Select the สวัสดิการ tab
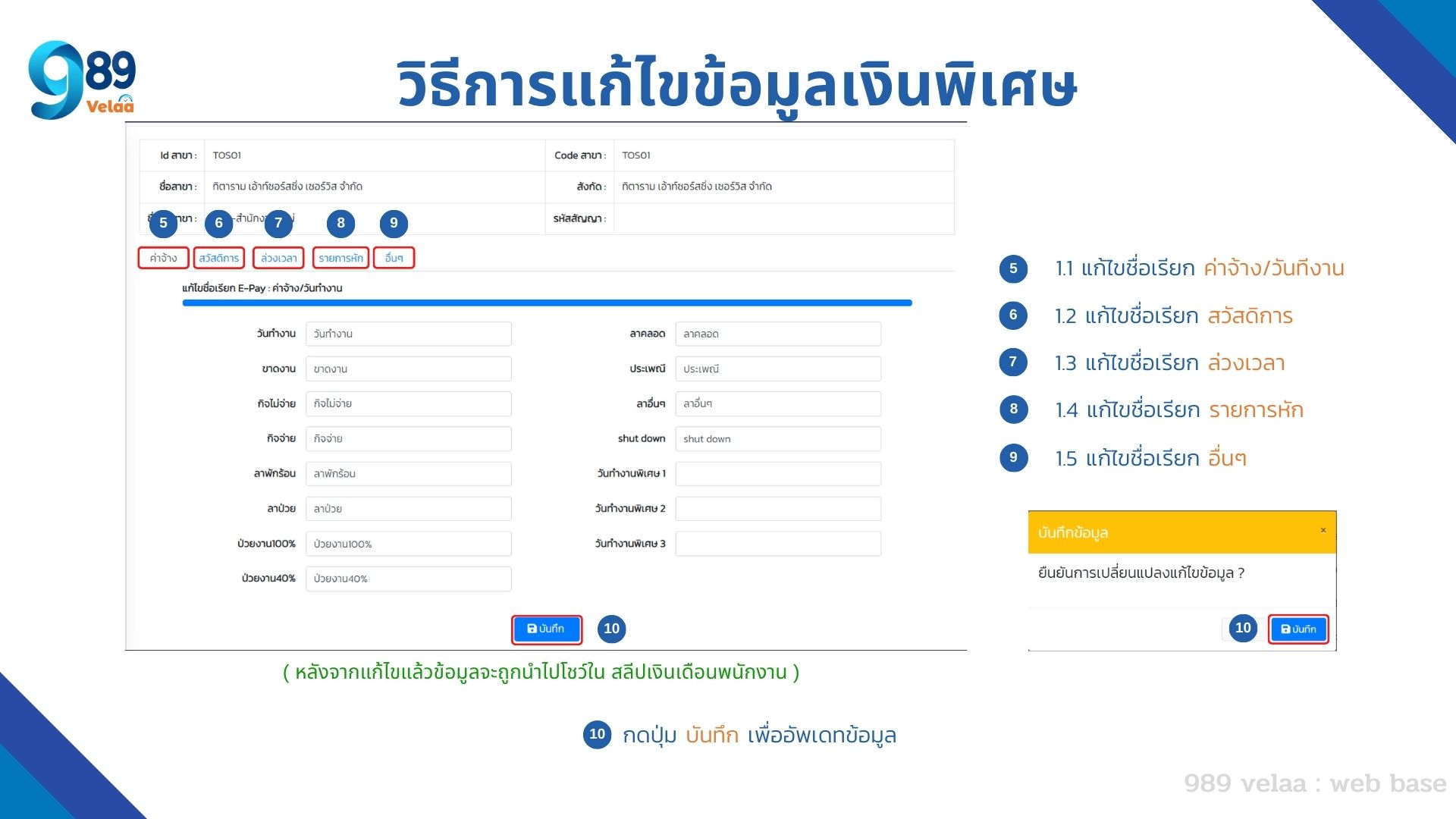The image size is (1456, 819). [219, 257]
